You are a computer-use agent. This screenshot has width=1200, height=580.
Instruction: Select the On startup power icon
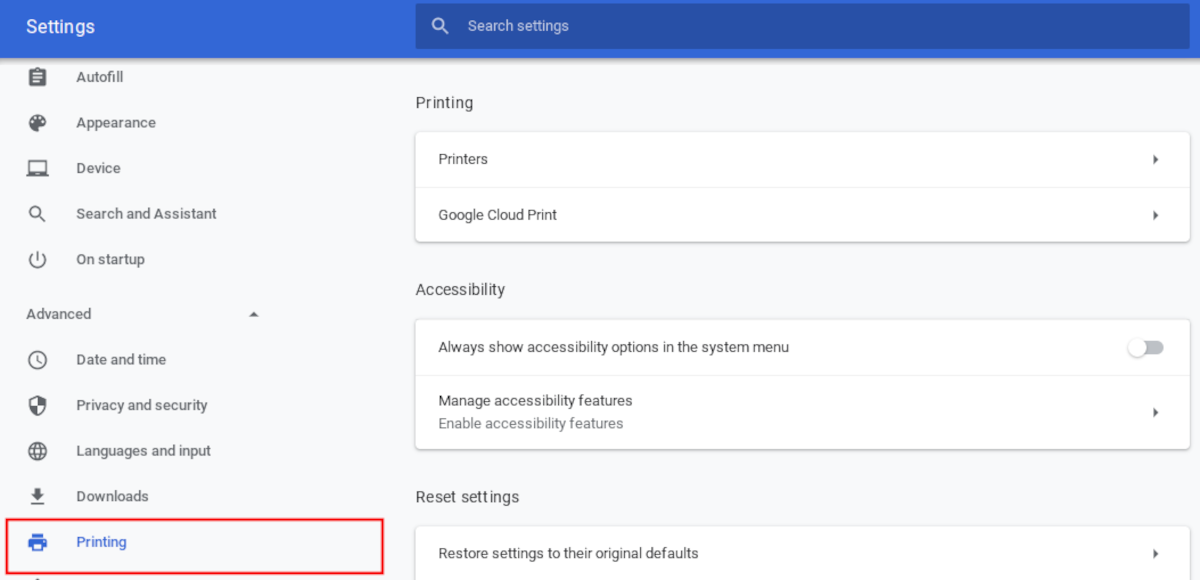[37, 259]
